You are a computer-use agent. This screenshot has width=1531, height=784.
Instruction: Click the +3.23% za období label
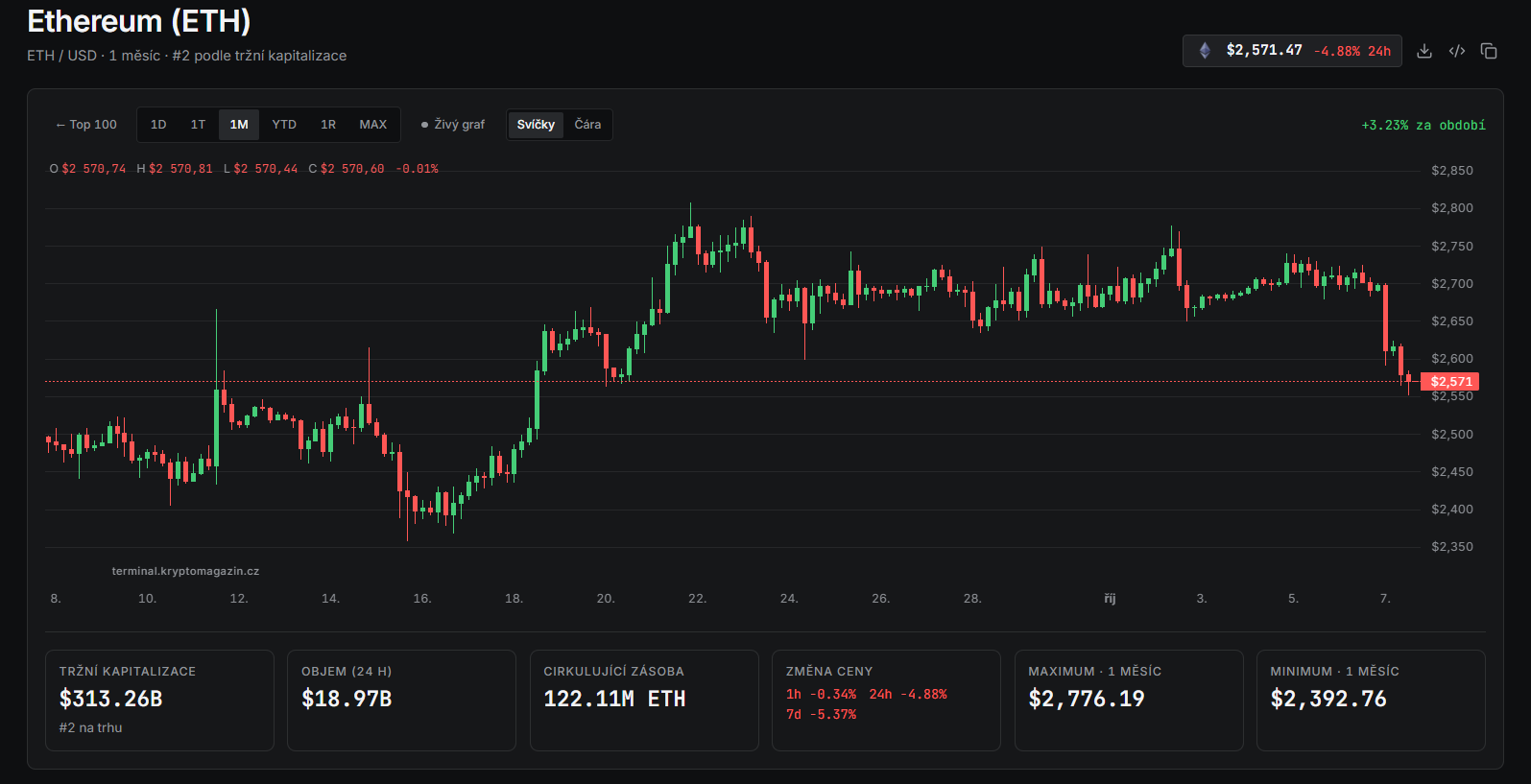(1423, 126)
